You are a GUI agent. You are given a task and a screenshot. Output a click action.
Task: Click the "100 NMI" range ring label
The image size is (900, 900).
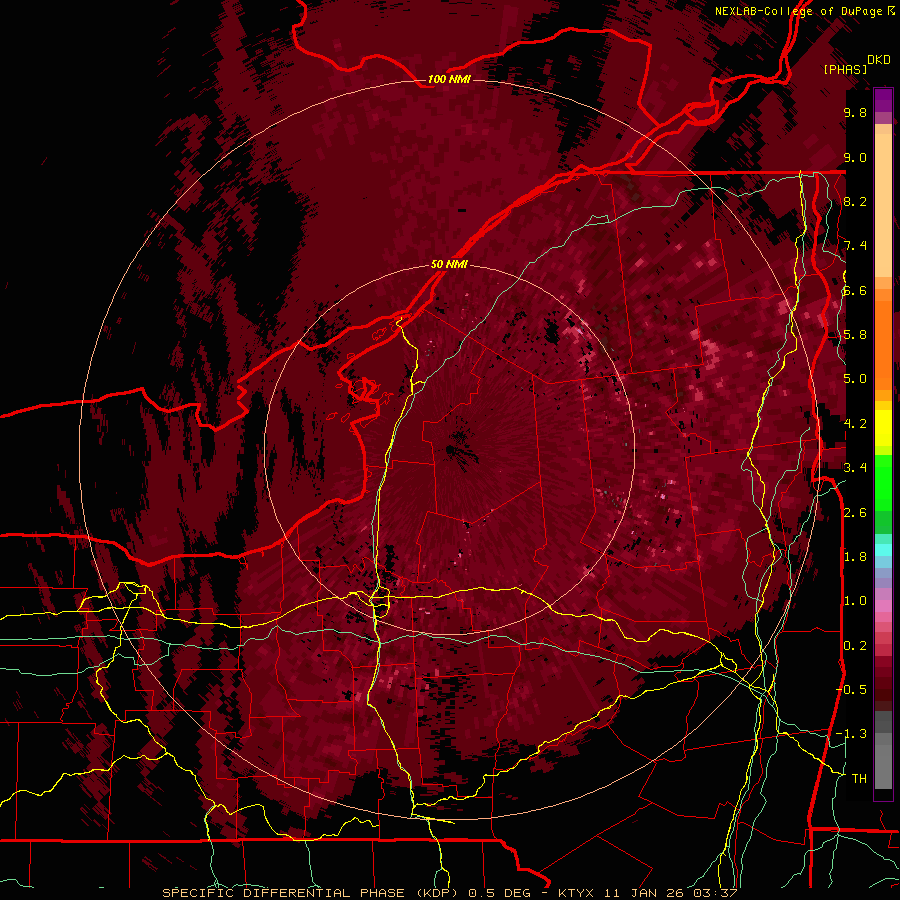point(449,79)
